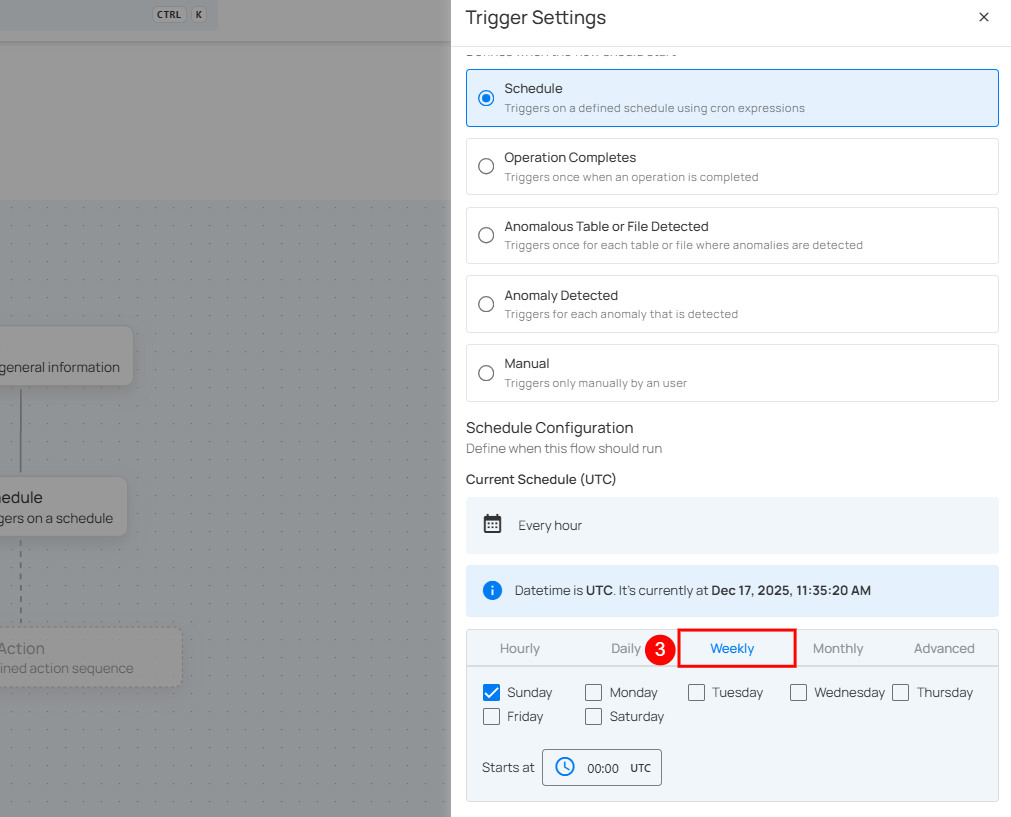1011x817 pixels.
Task: Select the Schedule trigger option
Action: click(x=486, y=98)
